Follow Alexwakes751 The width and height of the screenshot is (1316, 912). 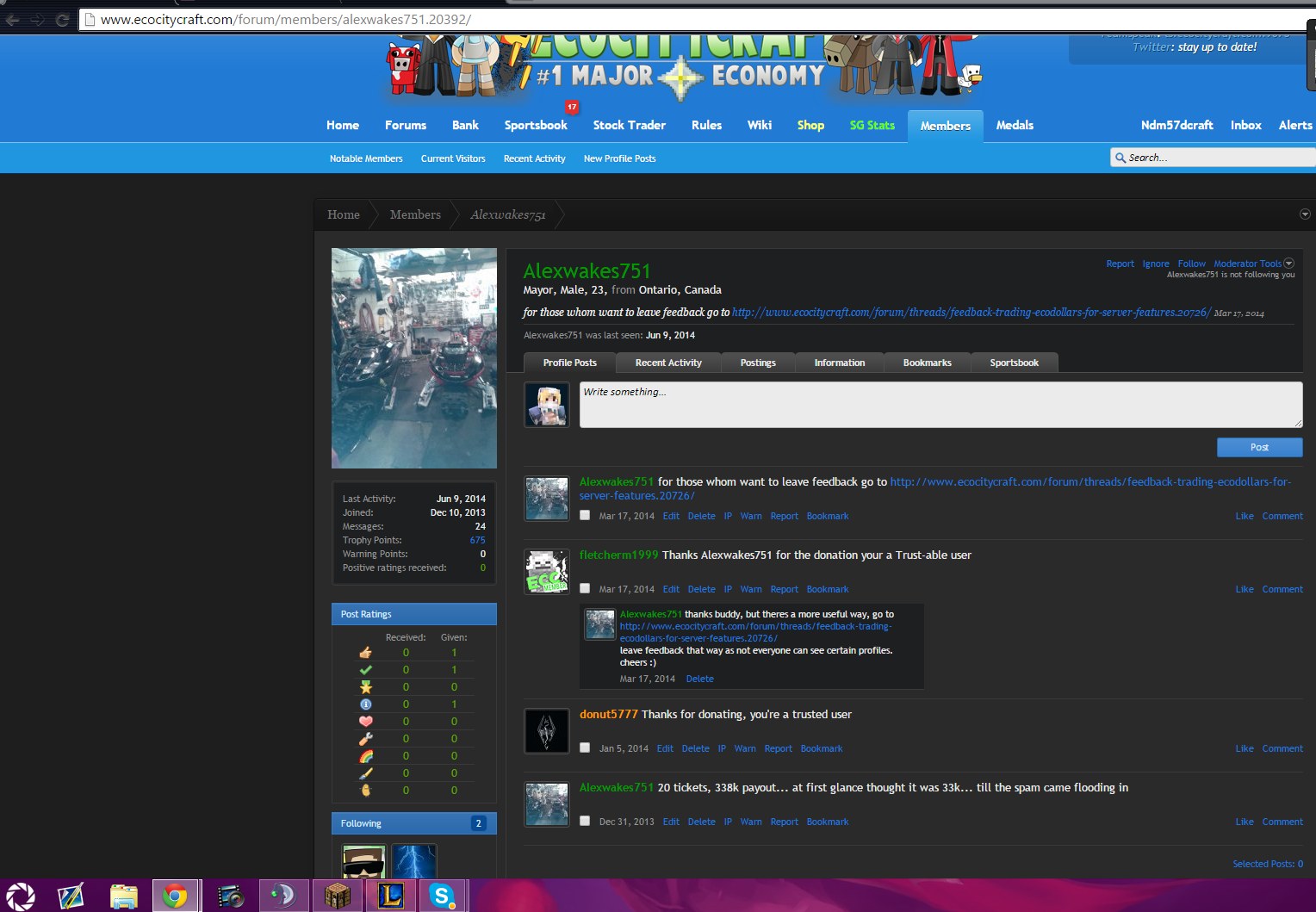(1192, 264)
